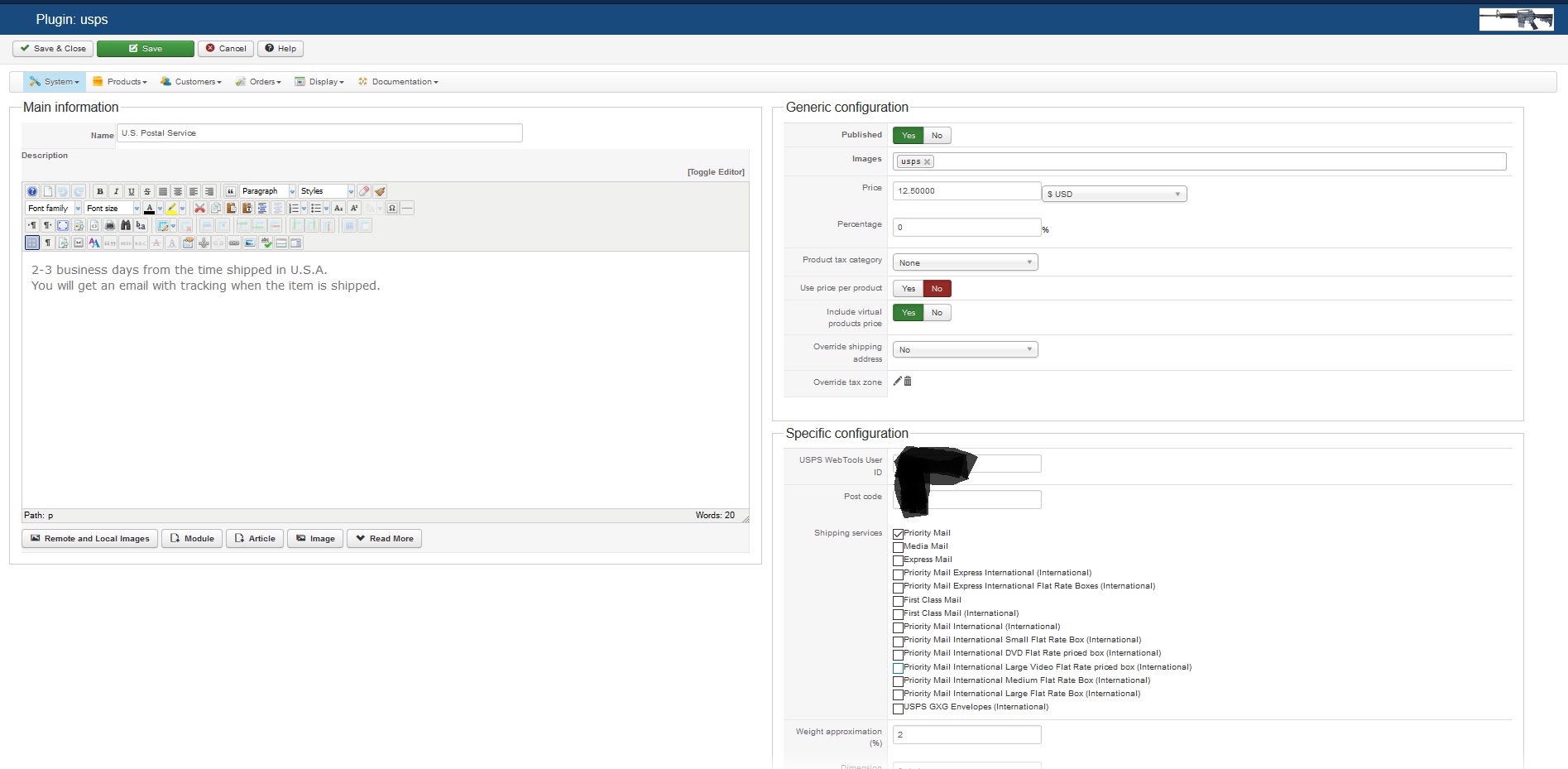Click the Name input field
The width and height of the screenshot is (1568, 769).
(x=319, y=133)
